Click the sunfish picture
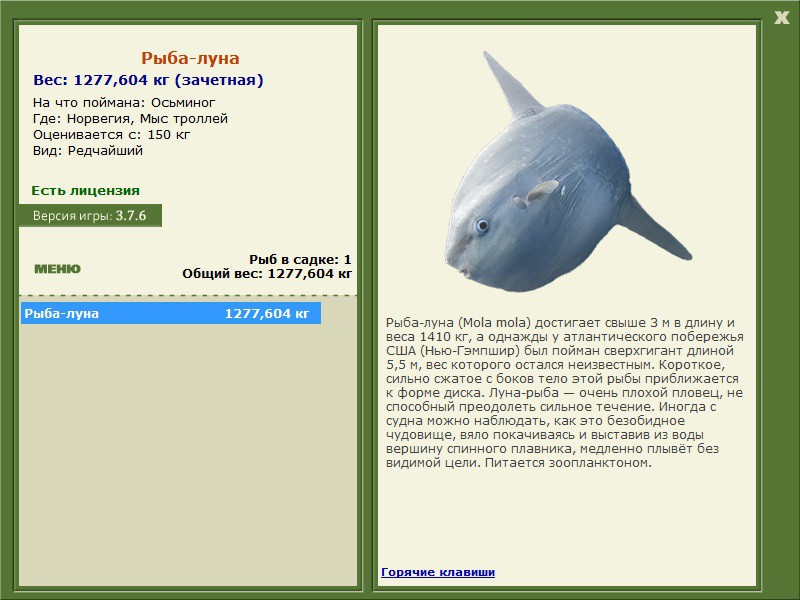The image size is (800, 600). click(568, 171)
